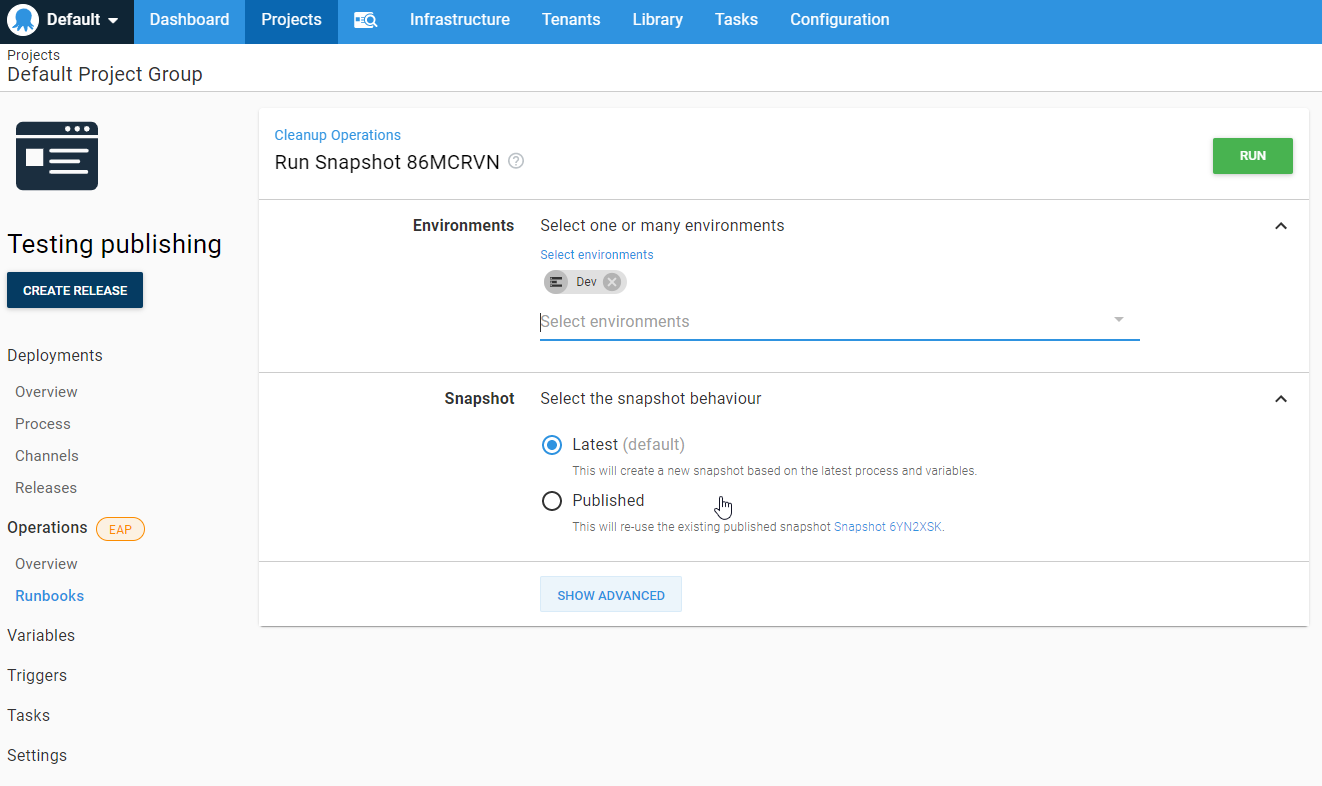Open the Tenants tab

tap(571, 20)
